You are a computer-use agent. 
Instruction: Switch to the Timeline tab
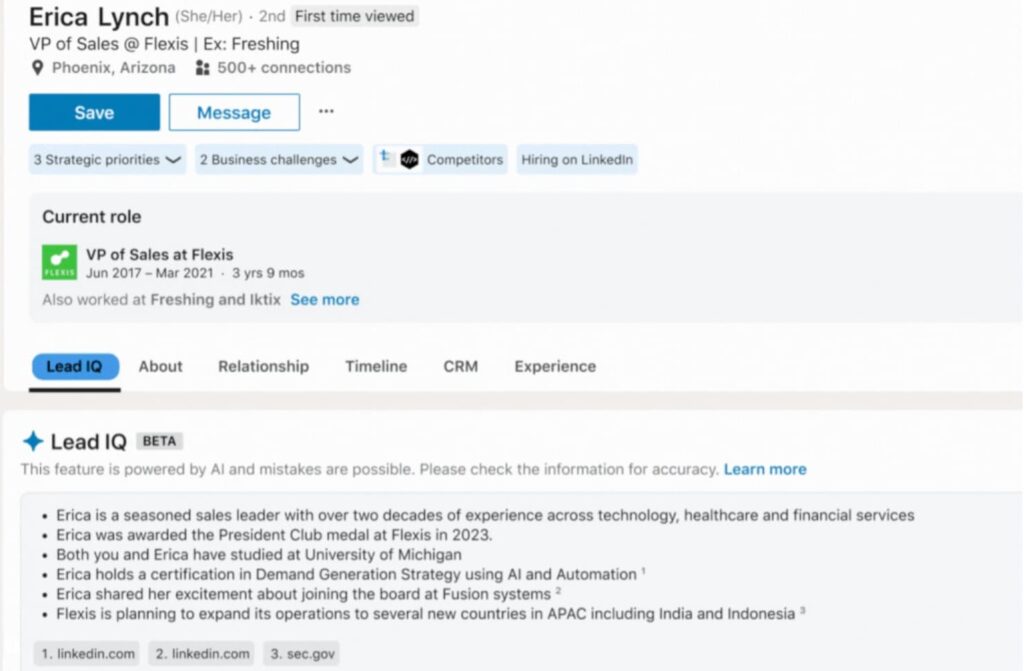pos(375,366)
